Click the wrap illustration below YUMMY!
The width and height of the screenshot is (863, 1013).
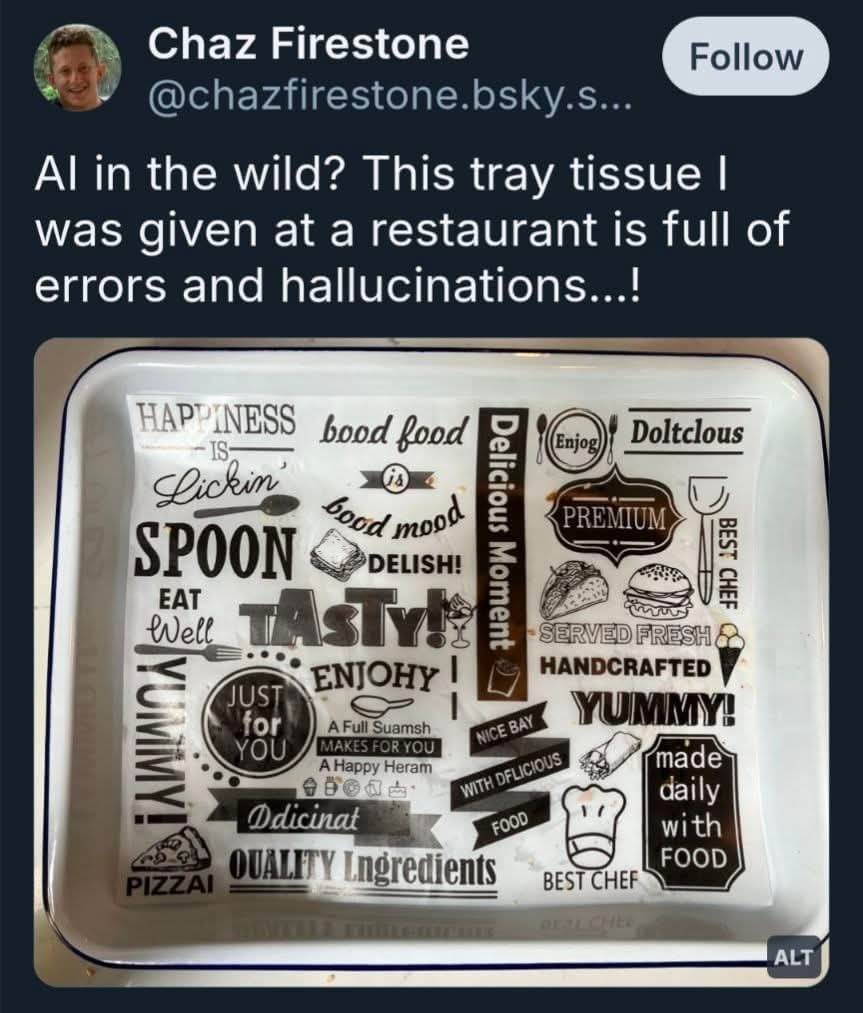613,751
